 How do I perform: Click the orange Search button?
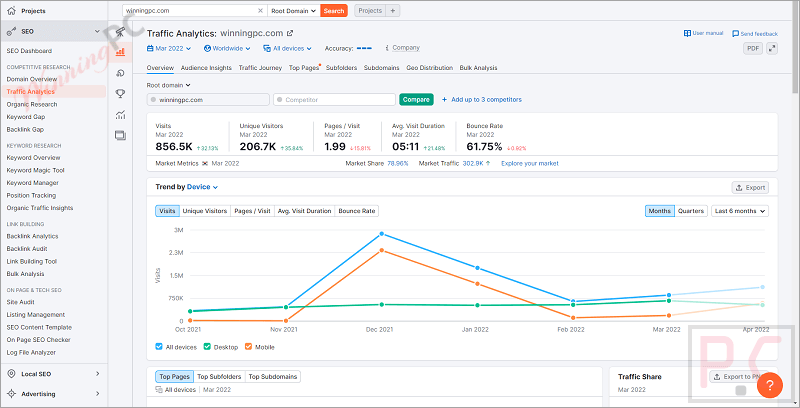click(x=334, y=10)
